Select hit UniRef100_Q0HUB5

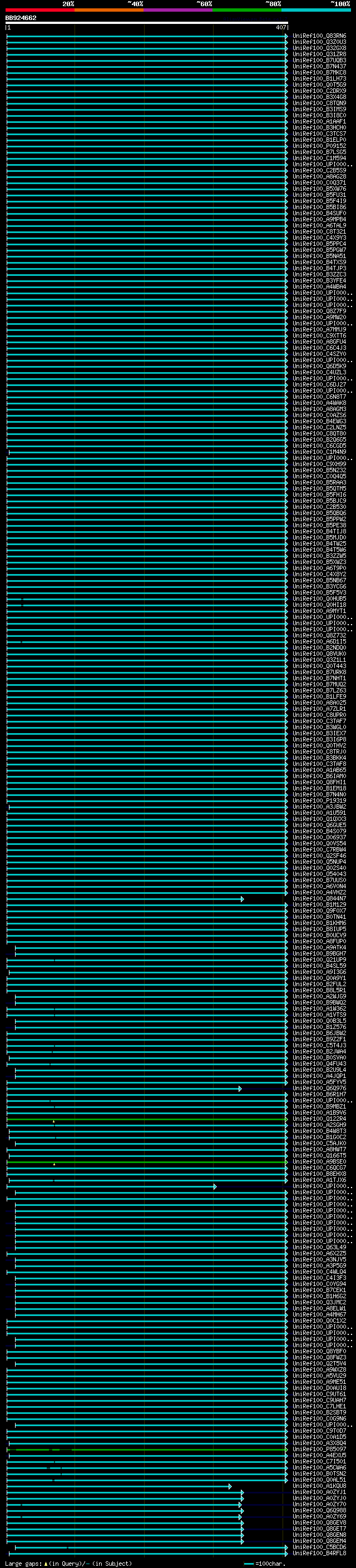319,599
